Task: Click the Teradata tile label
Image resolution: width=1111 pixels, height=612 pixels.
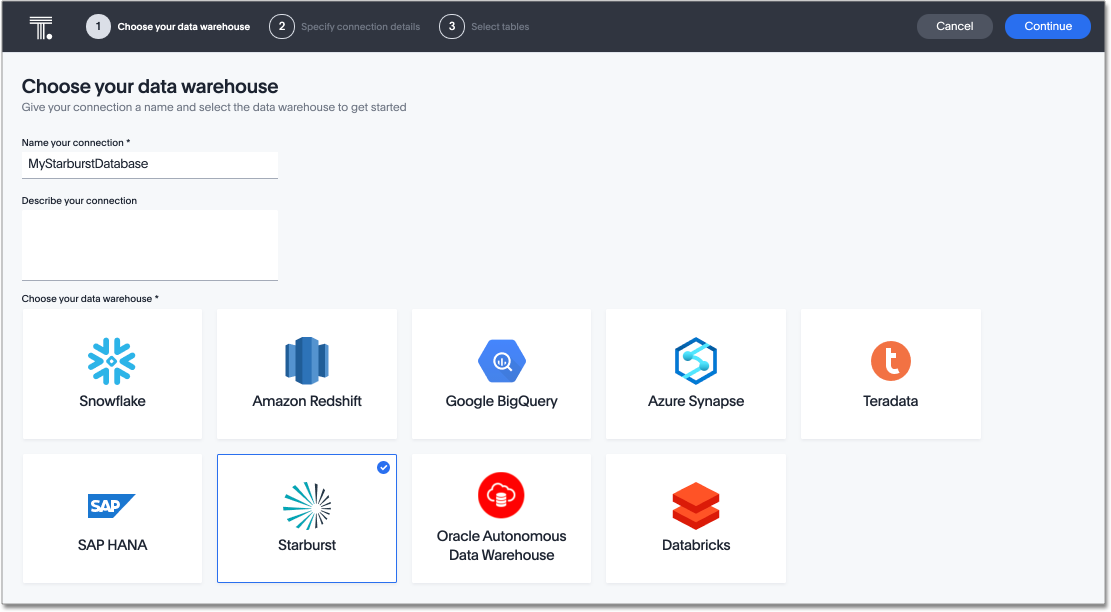Action: tap(890, 401)
